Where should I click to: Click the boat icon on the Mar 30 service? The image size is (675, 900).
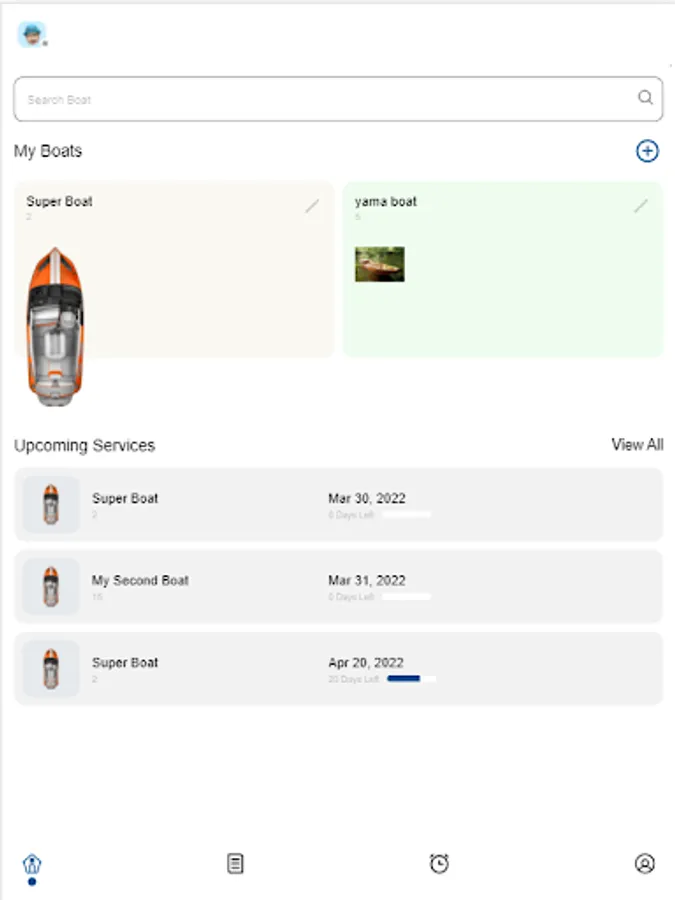click(50, 504)
